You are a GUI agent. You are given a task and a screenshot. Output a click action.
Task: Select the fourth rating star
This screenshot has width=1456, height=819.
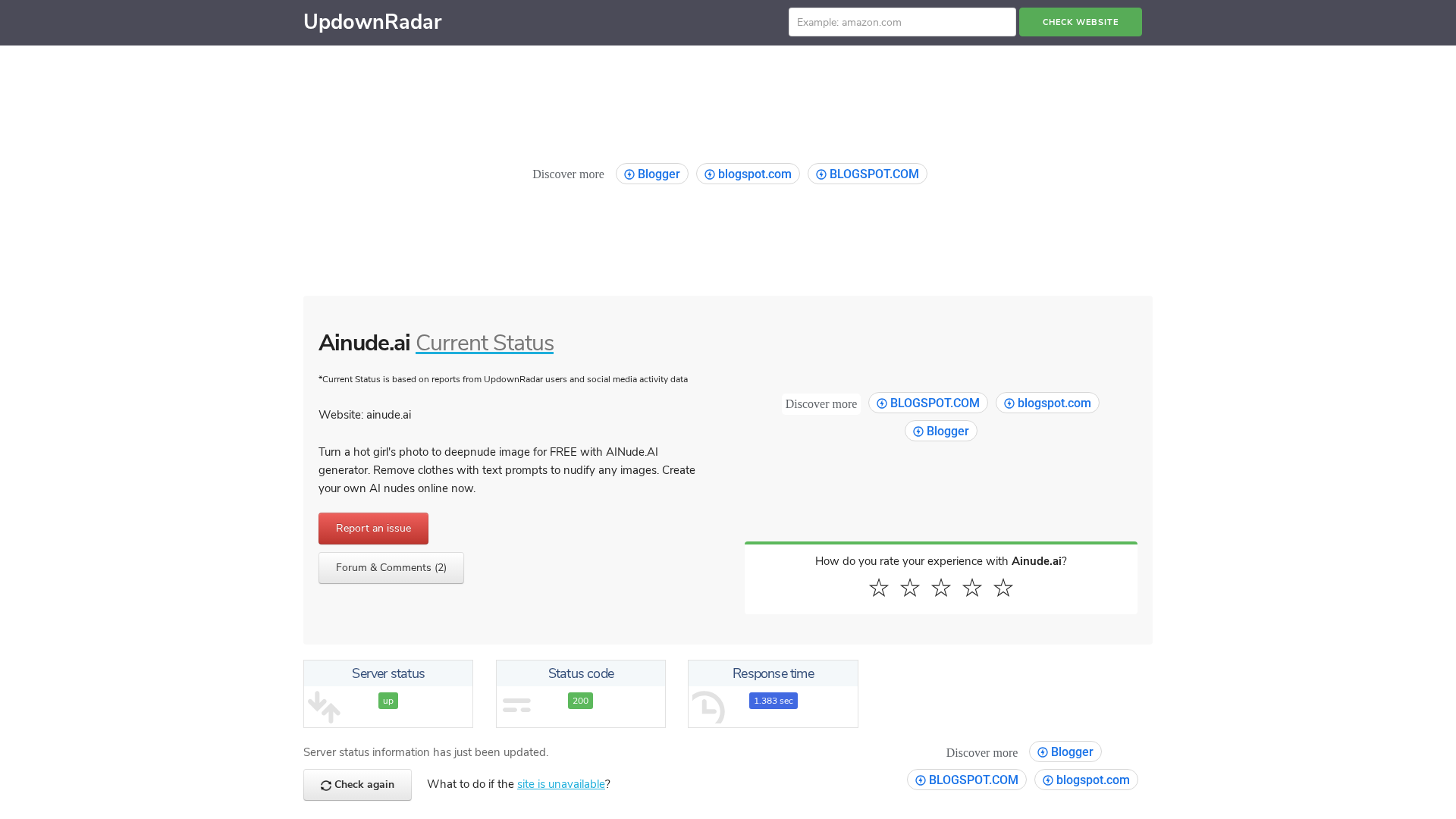point(971,588)
